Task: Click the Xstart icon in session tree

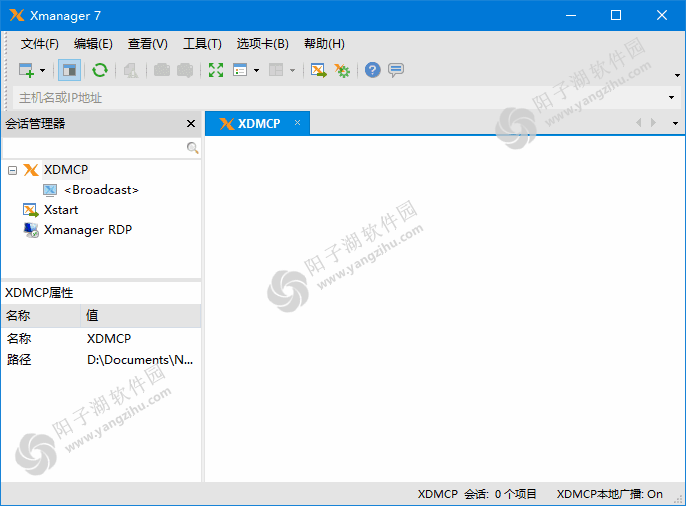Action: [x=31, y=210]
